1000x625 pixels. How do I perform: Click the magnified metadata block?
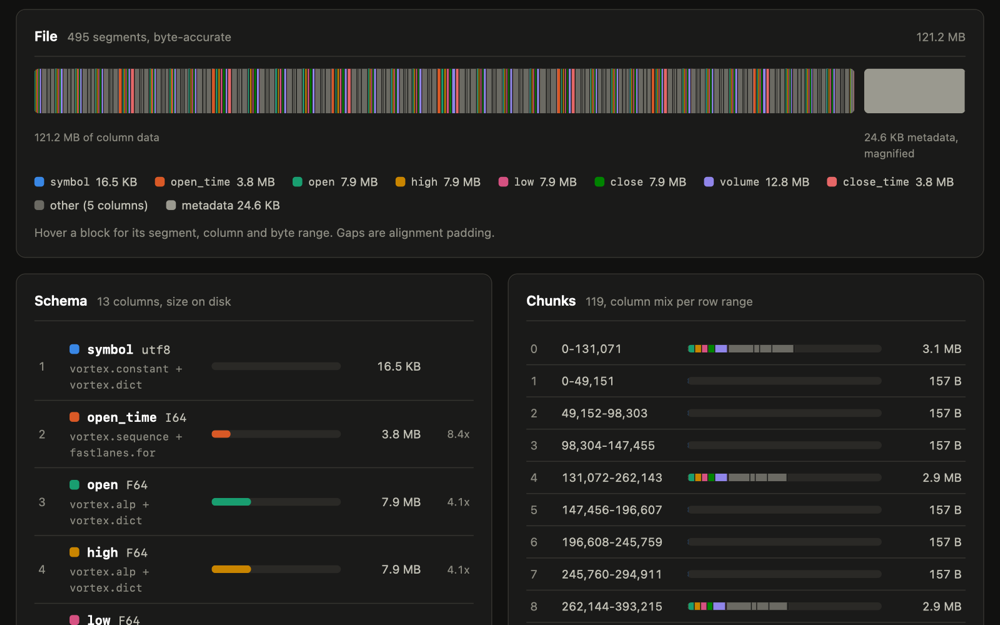[x=914, y=91]
